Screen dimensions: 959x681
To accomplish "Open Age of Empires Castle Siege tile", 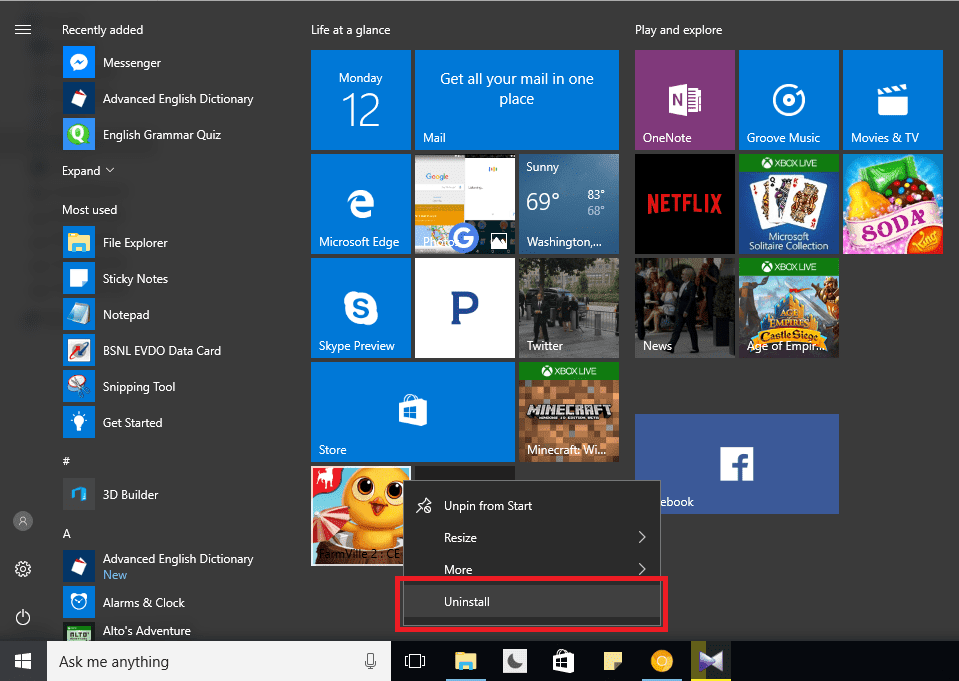I will pyautogui.click(x=789, y=308).
